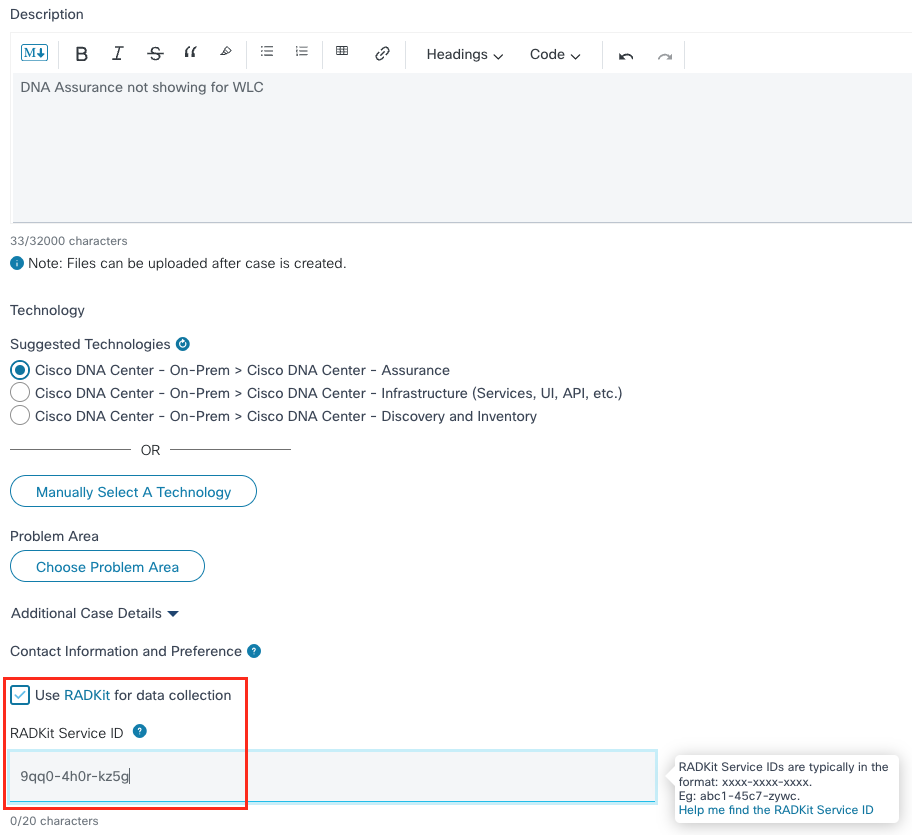Click the Technology section heading
Viewport: 912px width, 835px height.
47,311
